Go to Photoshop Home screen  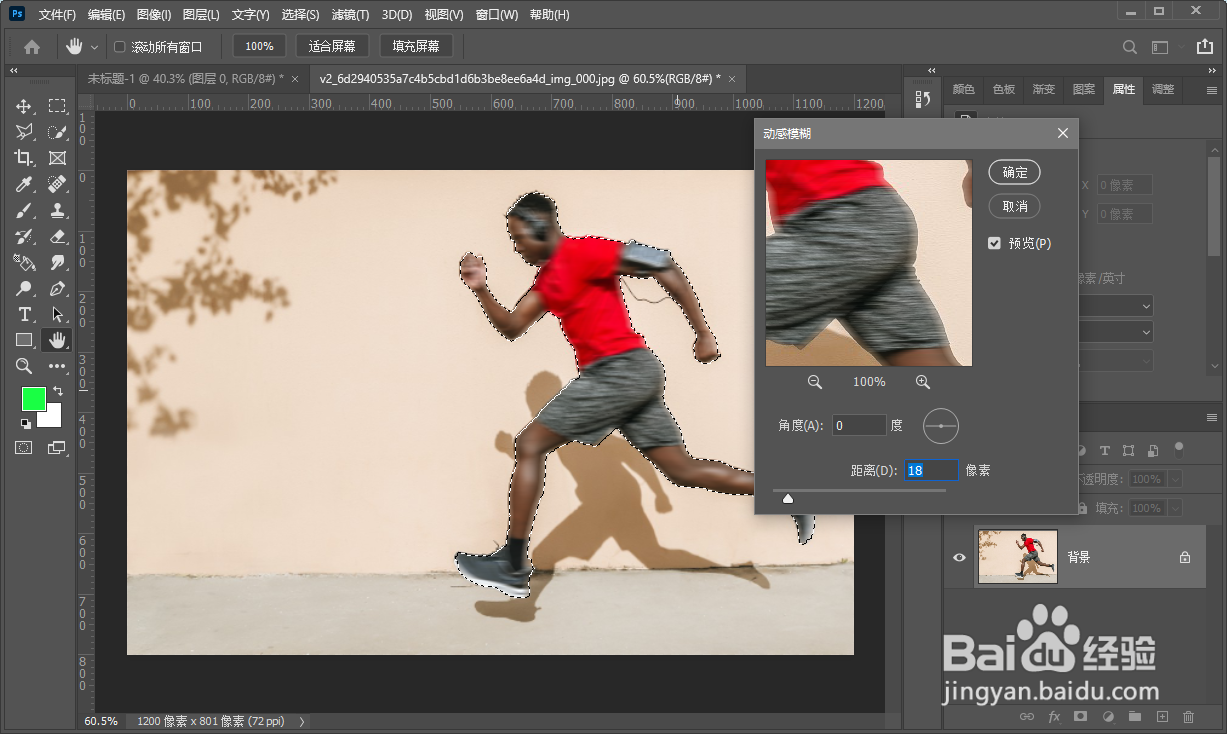point(32,46)
